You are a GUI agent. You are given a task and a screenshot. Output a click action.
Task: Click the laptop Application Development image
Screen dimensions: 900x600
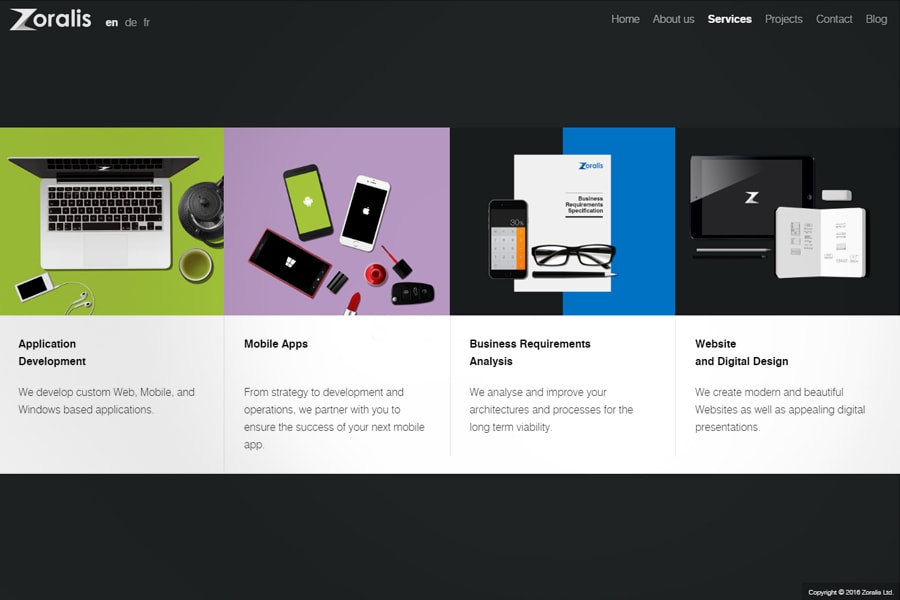[x=112, y=221]
